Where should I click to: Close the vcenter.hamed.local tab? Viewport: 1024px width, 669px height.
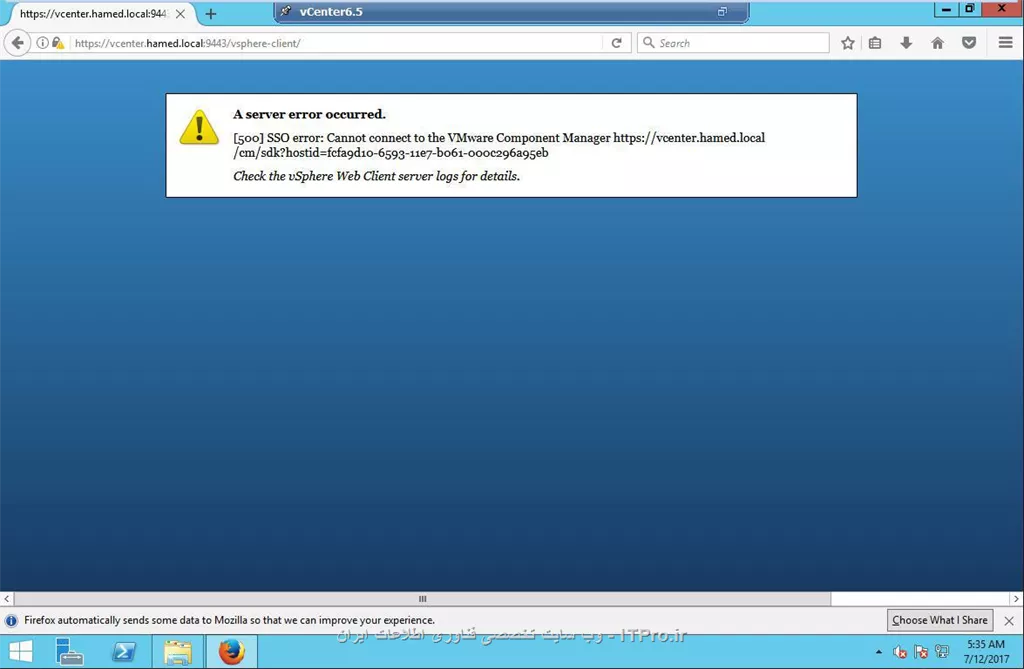(180, 14)
